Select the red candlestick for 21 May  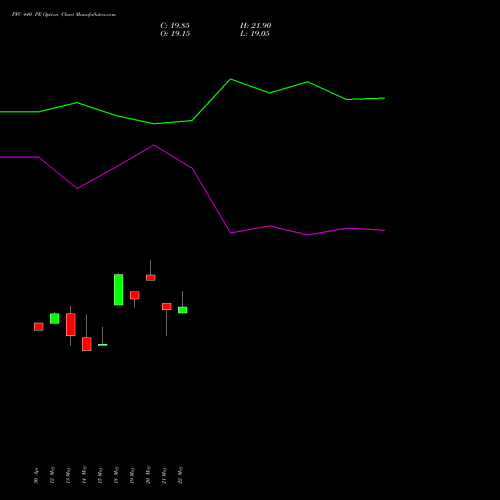pyautogui.click(x=167, y=307)
